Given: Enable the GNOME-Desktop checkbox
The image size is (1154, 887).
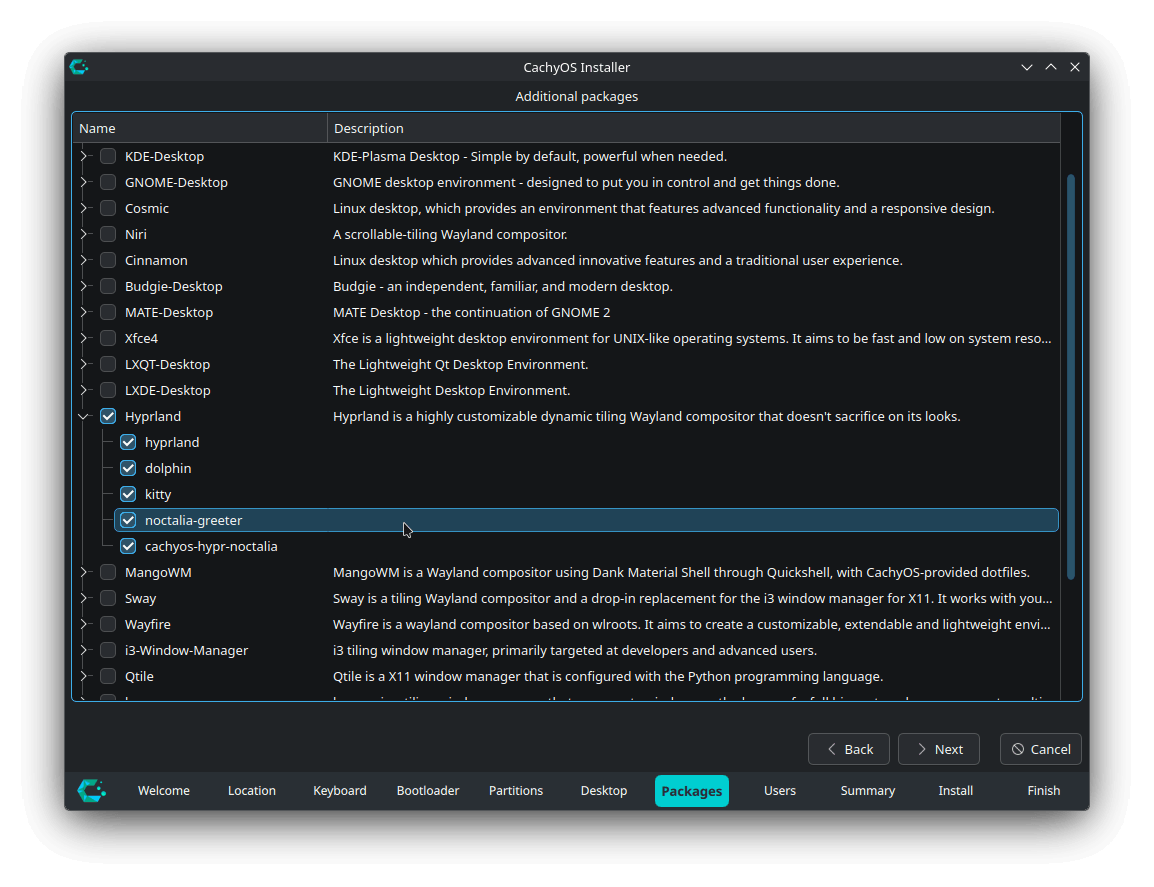Looking at the screenshot, I should [108, 182].
